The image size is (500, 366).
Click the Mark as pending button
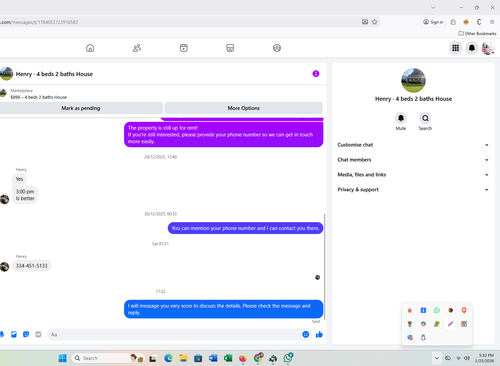[81, 108]
